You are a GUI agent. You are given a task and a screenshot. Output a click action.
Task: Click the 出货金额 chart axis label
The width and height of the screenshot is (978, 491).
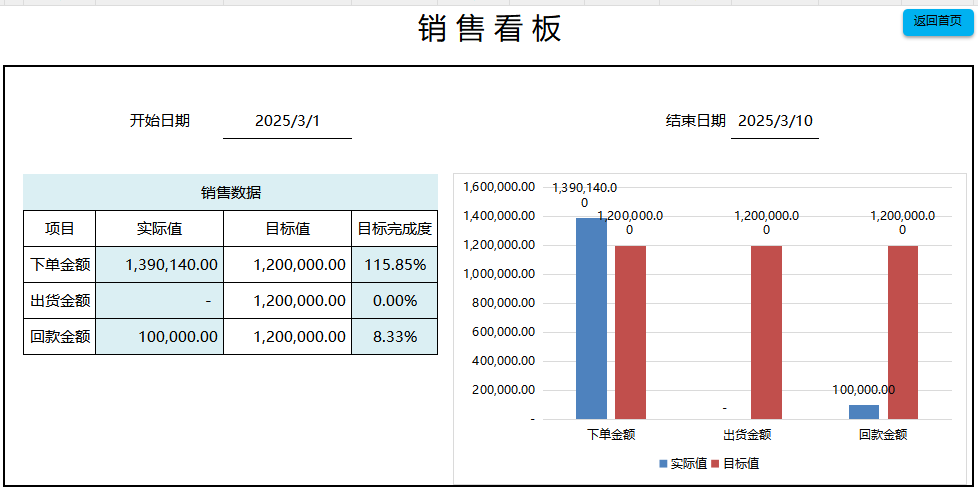747,434
